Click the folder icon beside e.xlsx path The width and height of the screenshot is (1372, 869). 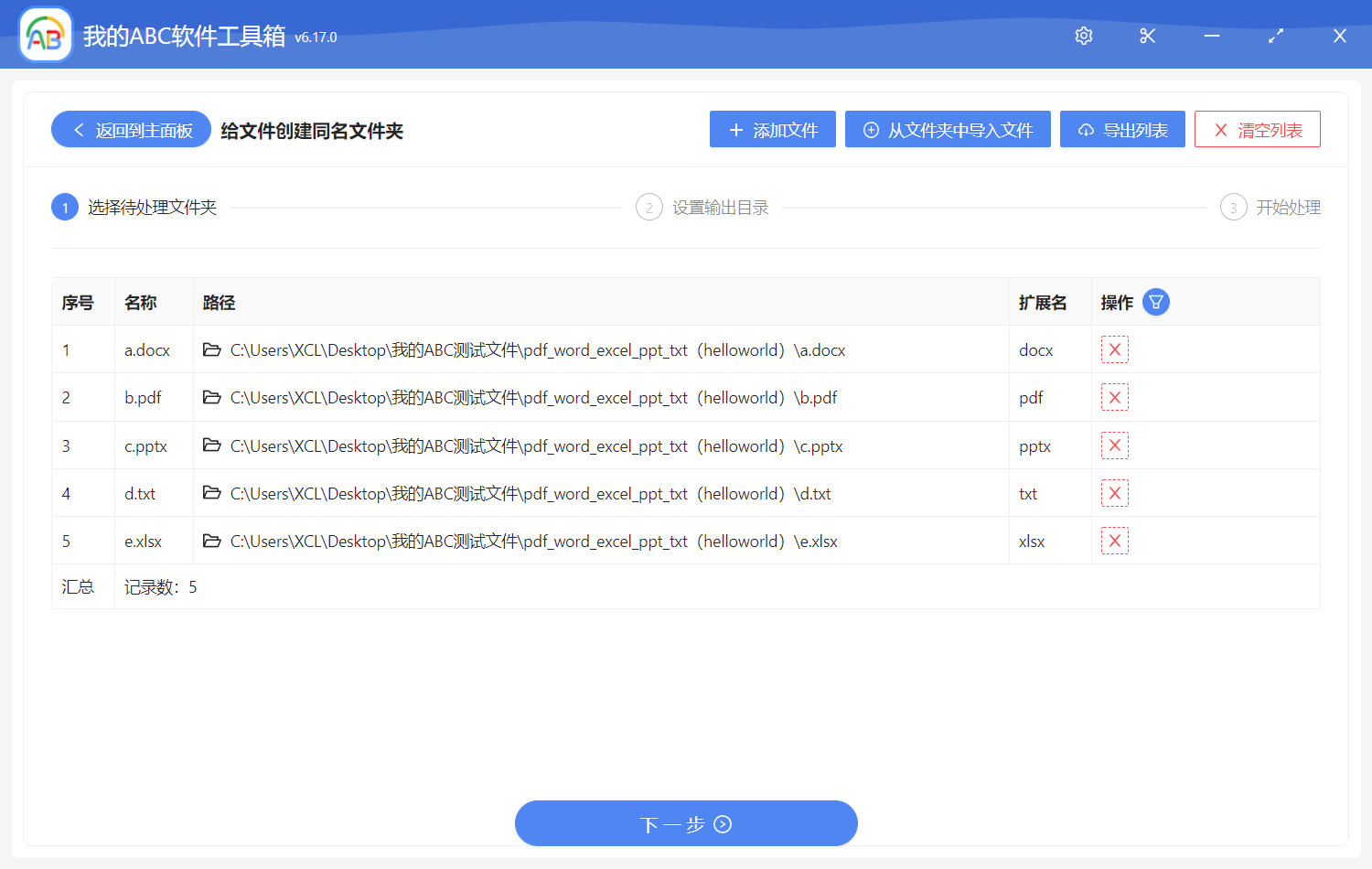[212, 541]
